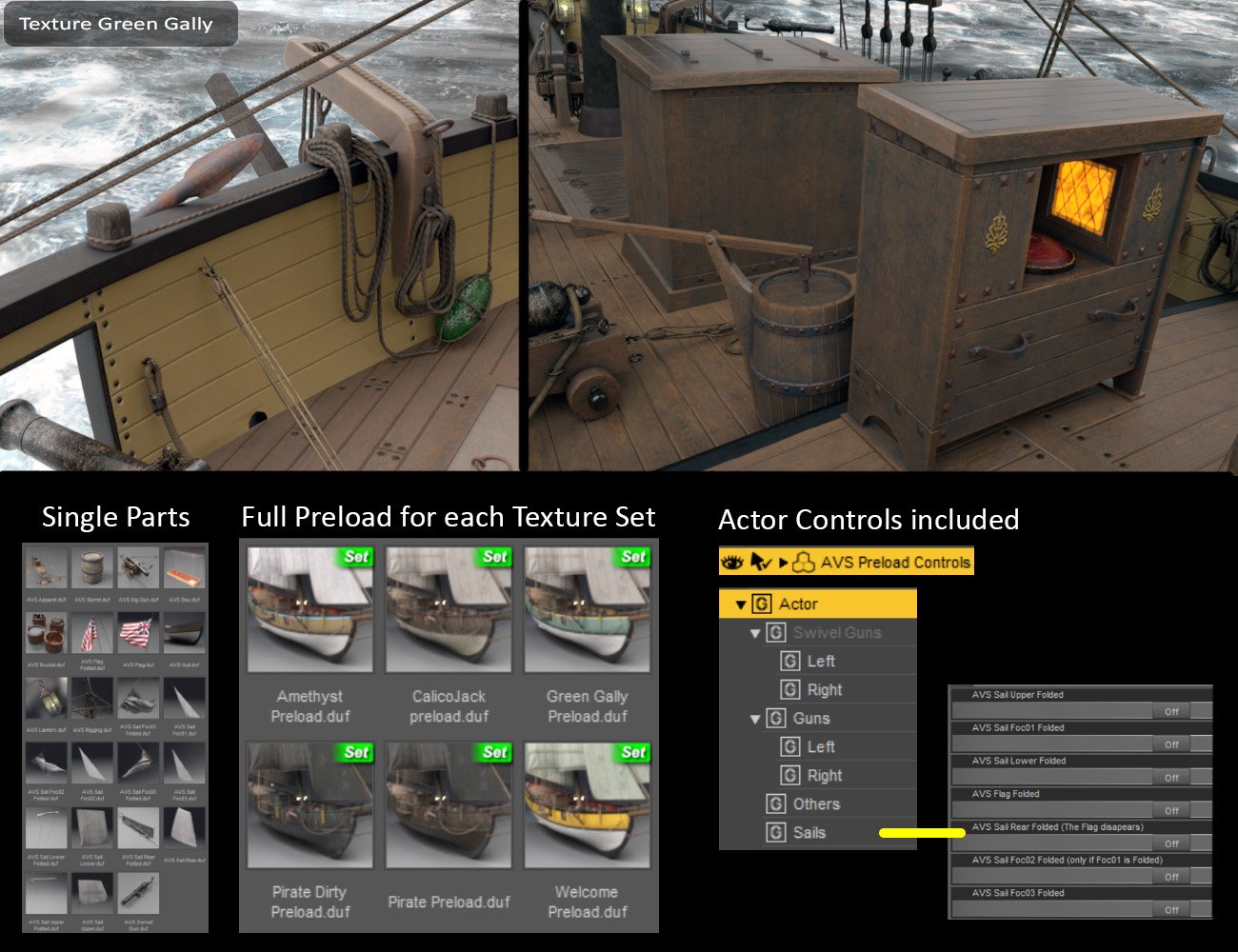Viewport: 1238px width, 952px height.
Task: Open the Amethyst Preload.duf set thumbnail
Action: [x=309, y=609]
